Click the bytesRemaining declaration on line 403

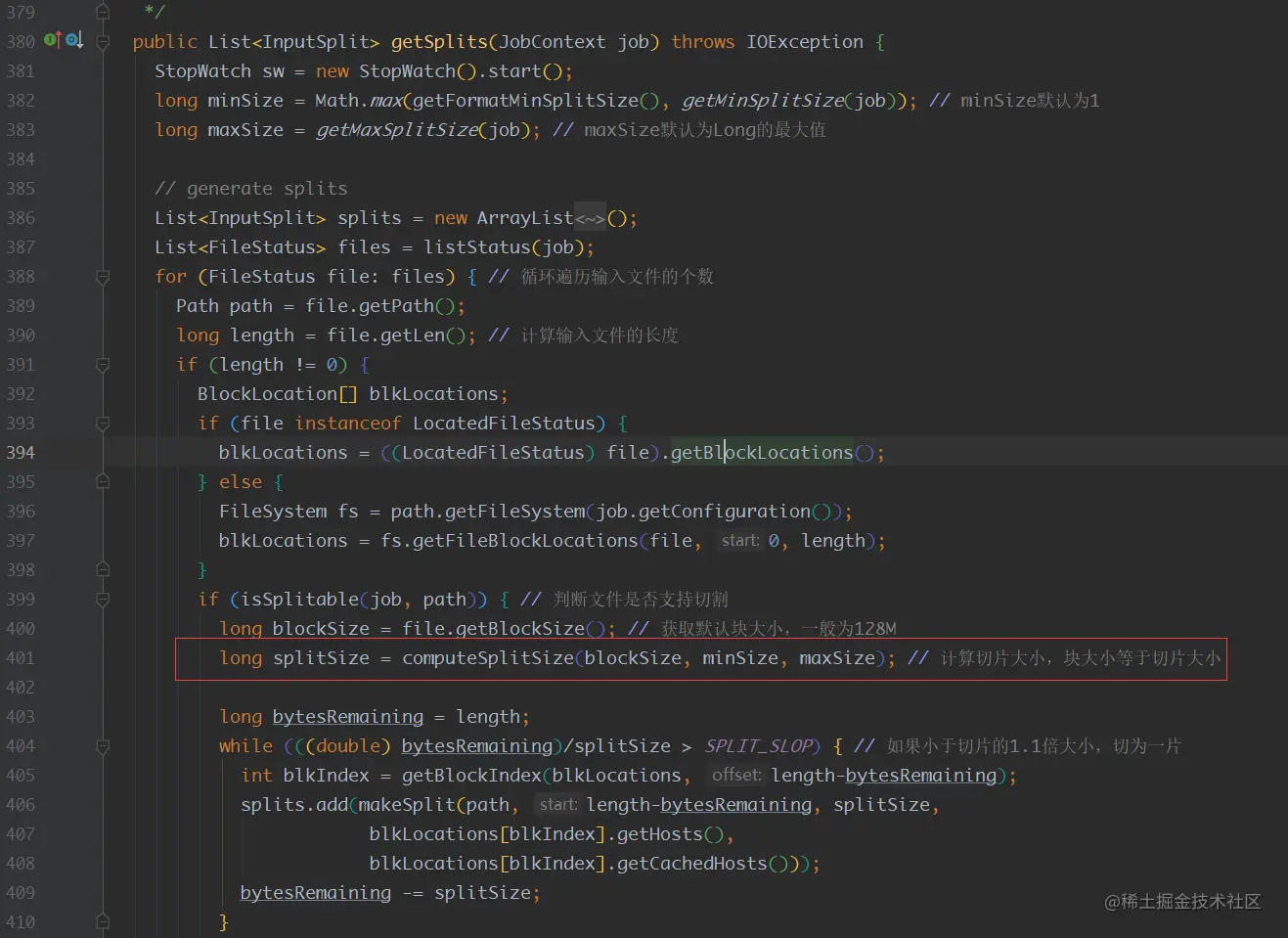coord(348,717)
